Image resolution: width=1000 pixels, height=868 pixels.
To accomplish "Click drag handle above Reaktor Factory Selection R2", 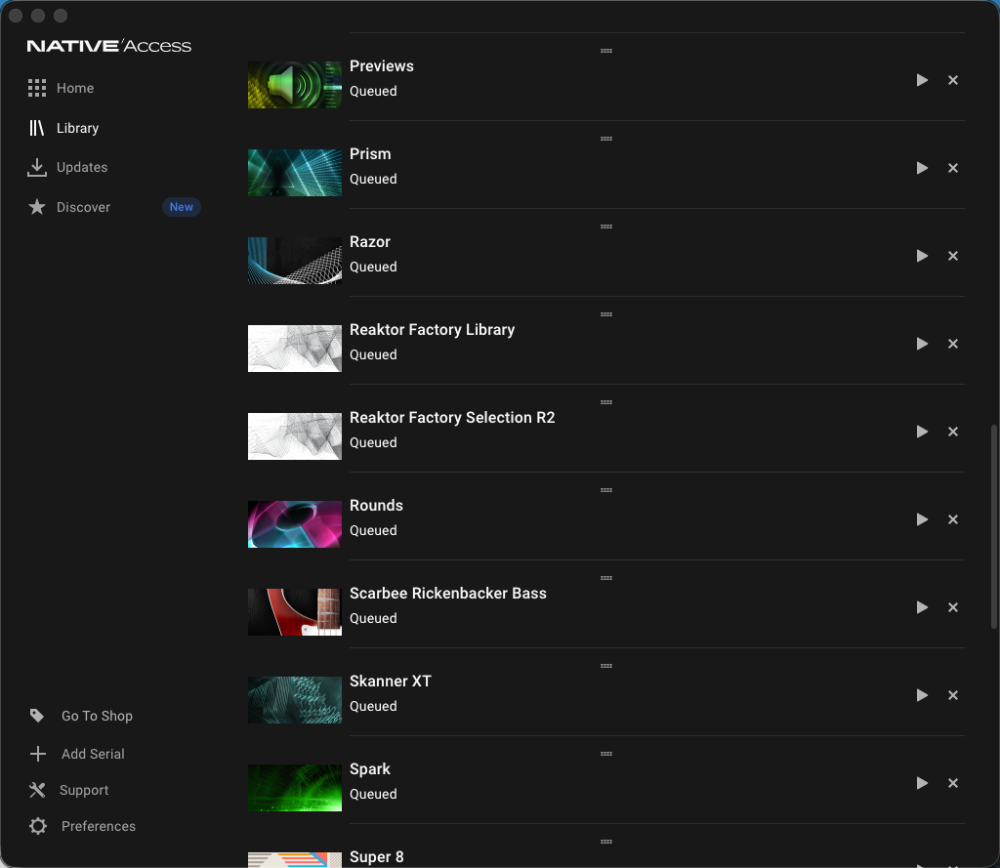I will pos(606,402).
